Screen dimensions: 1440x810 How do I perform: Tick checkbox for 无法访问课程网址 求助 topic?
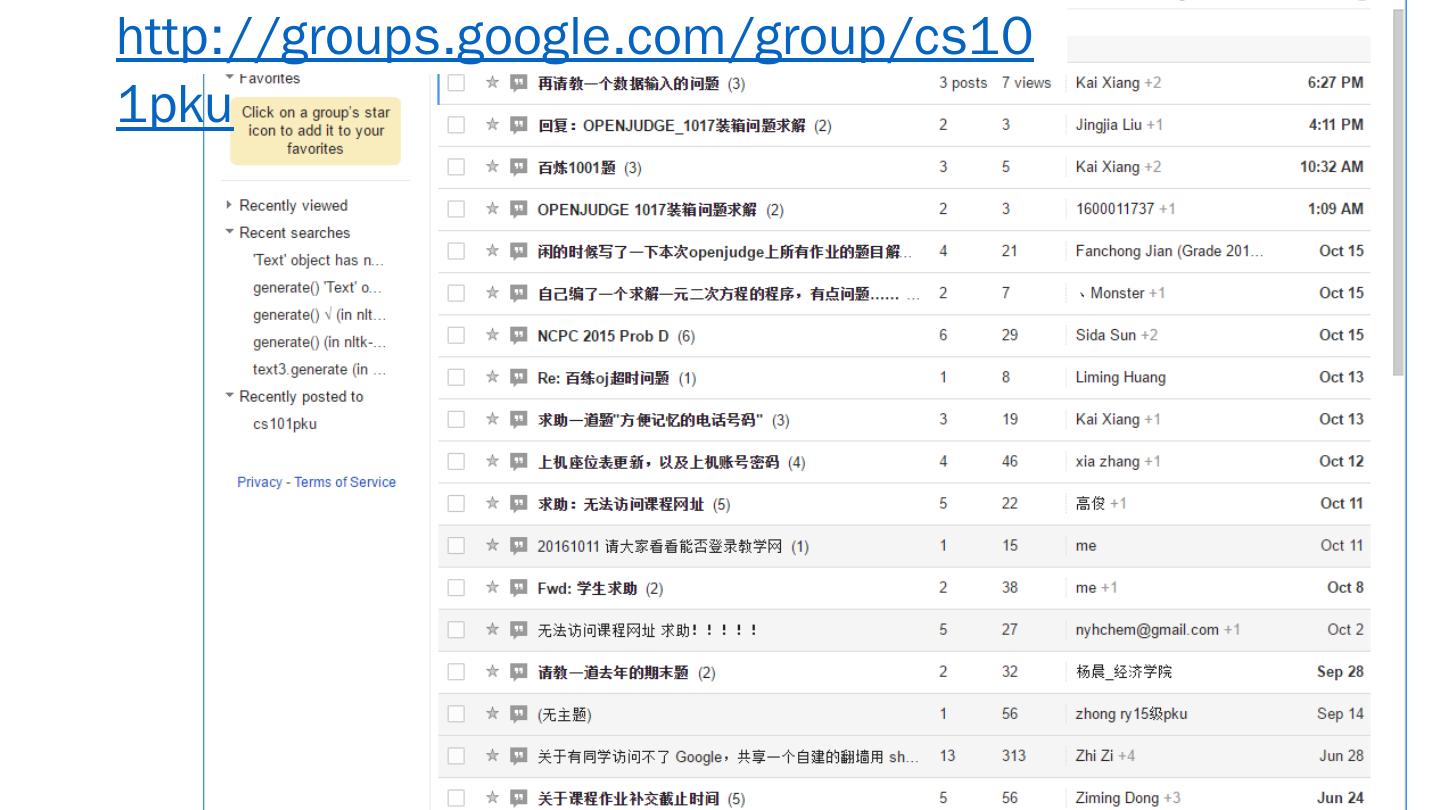(x=456, y=630)
